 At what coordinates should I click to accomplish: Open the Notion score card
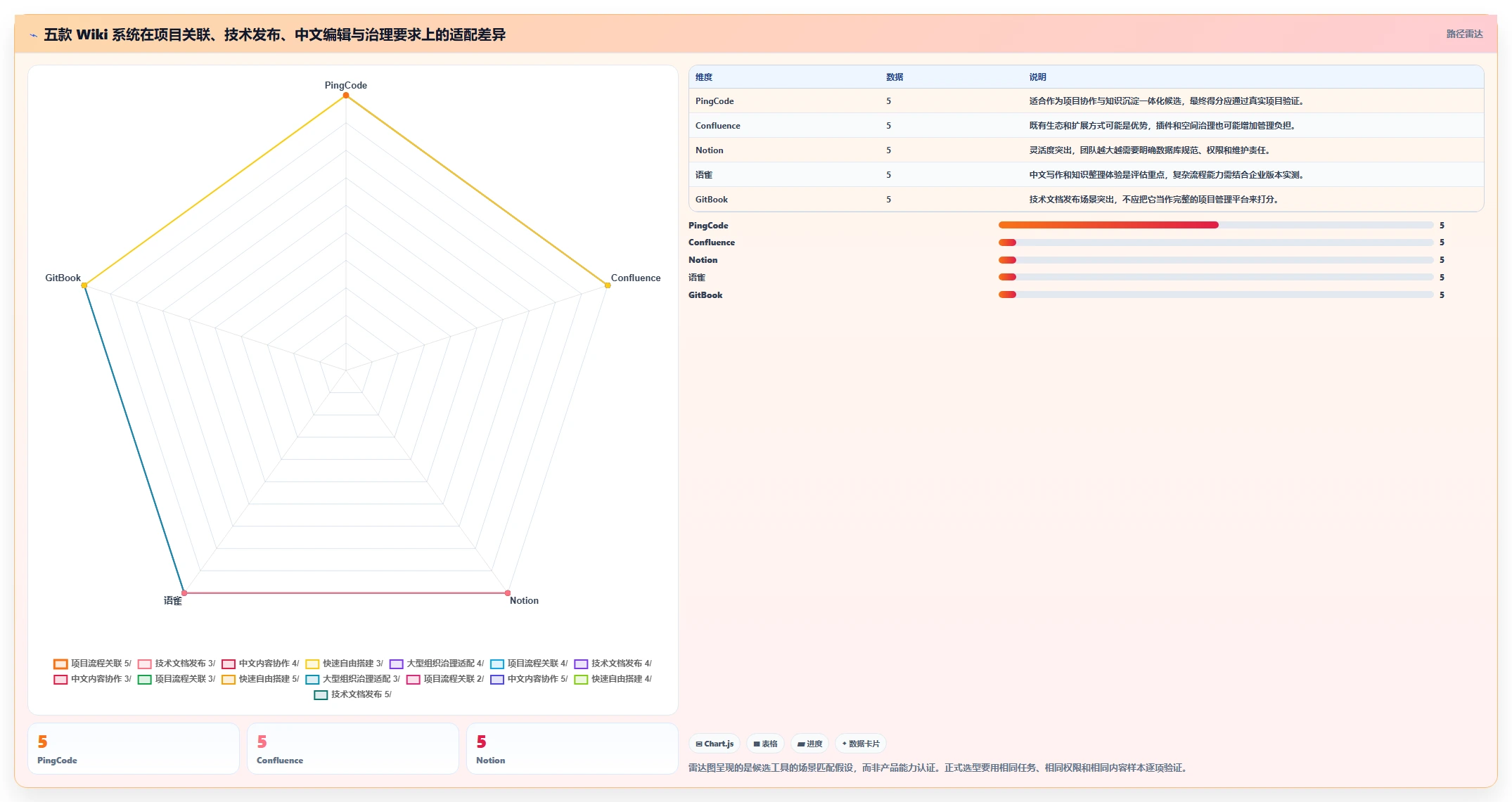click(572, 749)
